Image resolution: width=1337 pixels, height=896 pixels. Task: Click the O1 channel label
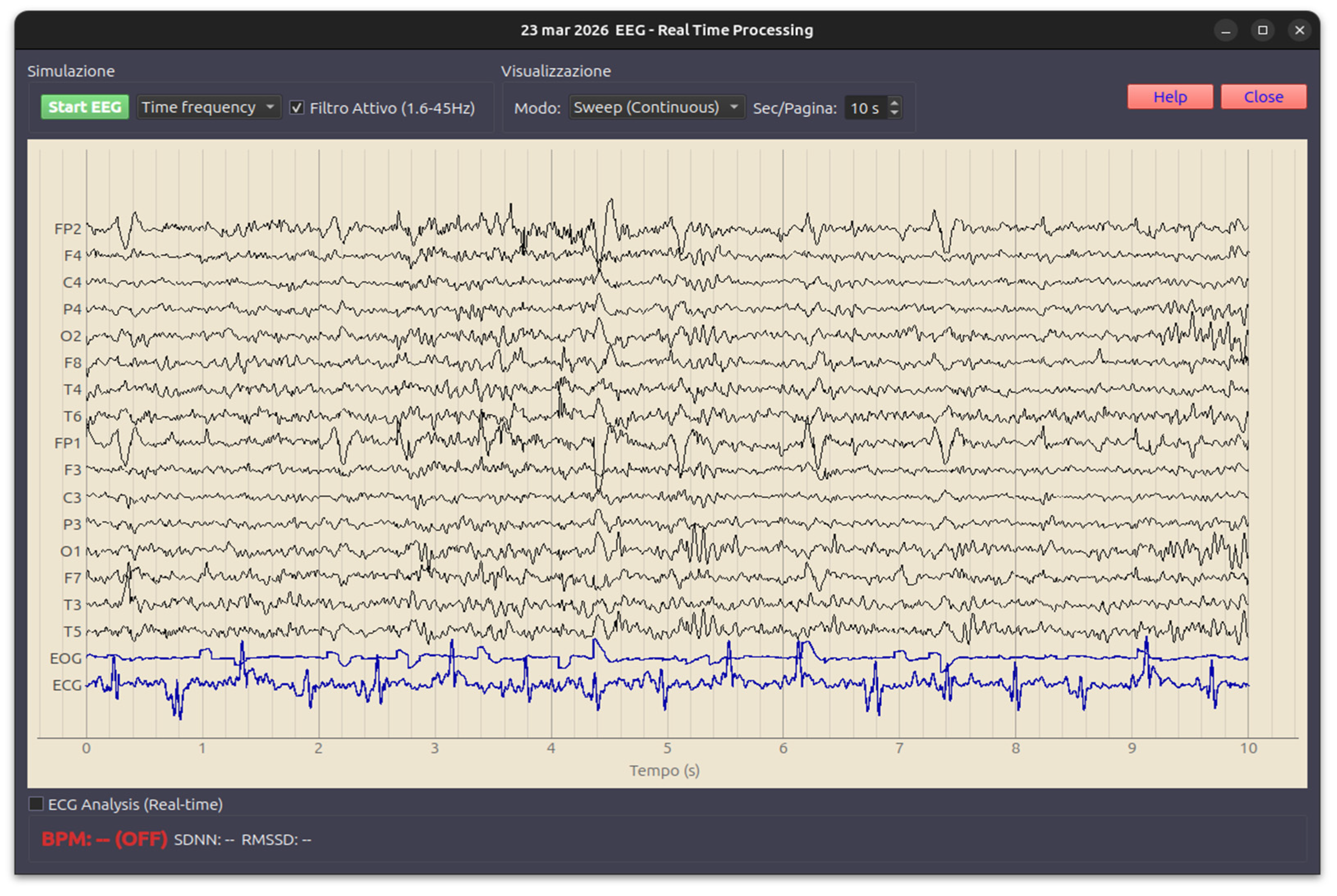coord(71,552)
